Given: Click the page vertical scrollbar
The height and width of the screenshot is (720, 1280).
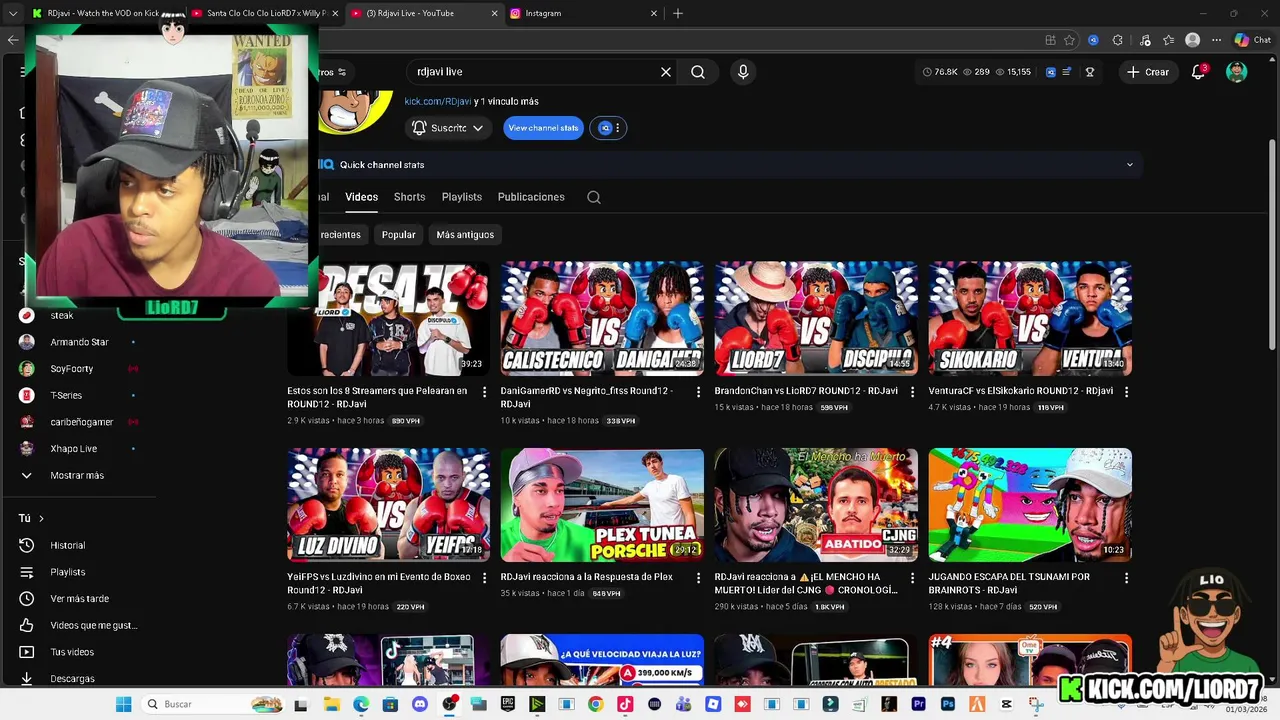Looking at the screenshot, I should point(1272,245).
